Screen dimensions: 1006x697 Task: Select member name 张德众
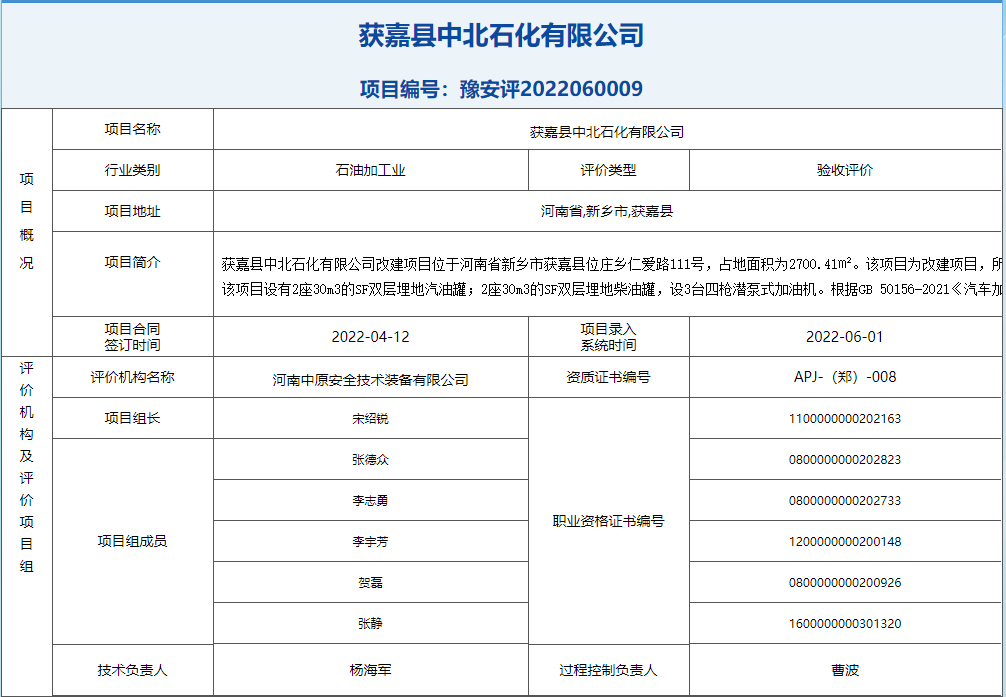tap(370, 460)
